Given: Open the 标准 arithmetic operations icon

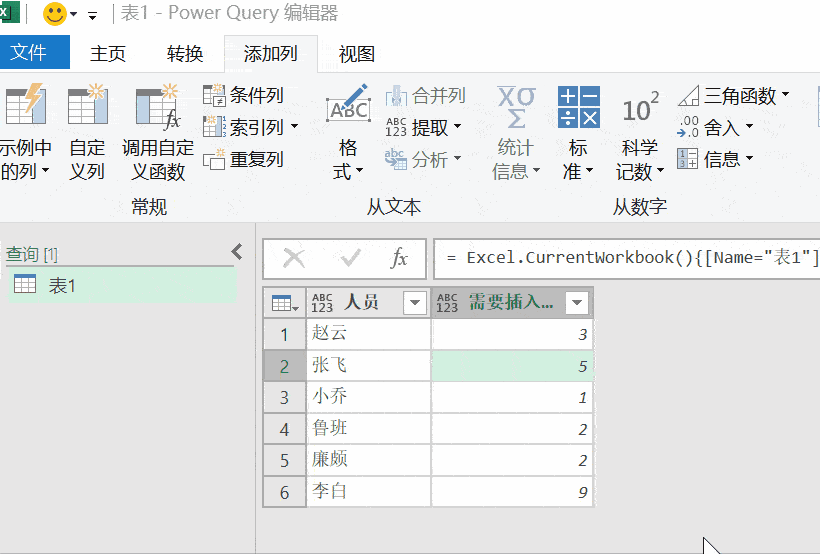Looking at the screenshot, I should point(578,107).
